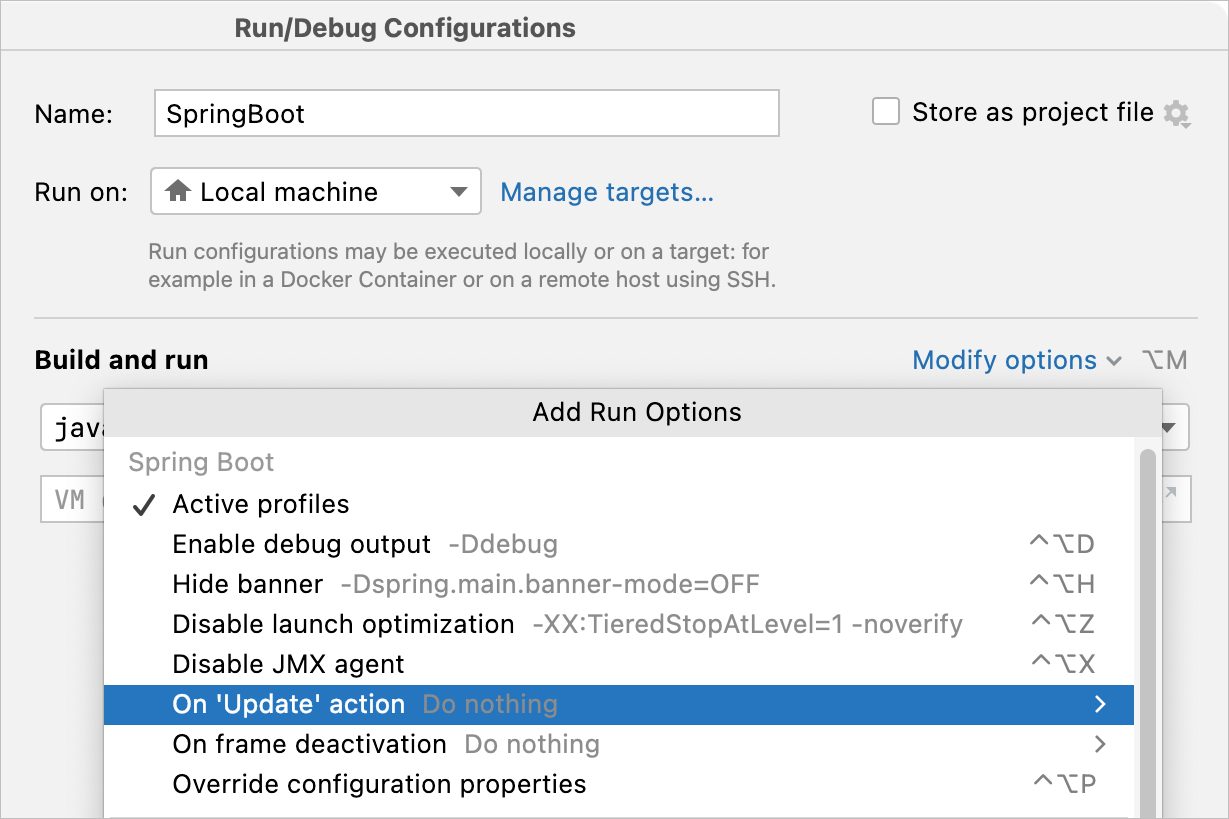The image size is (1229, 819).
Task: Choose the On 'Update' action entry
Action: (x=288, y=704)
